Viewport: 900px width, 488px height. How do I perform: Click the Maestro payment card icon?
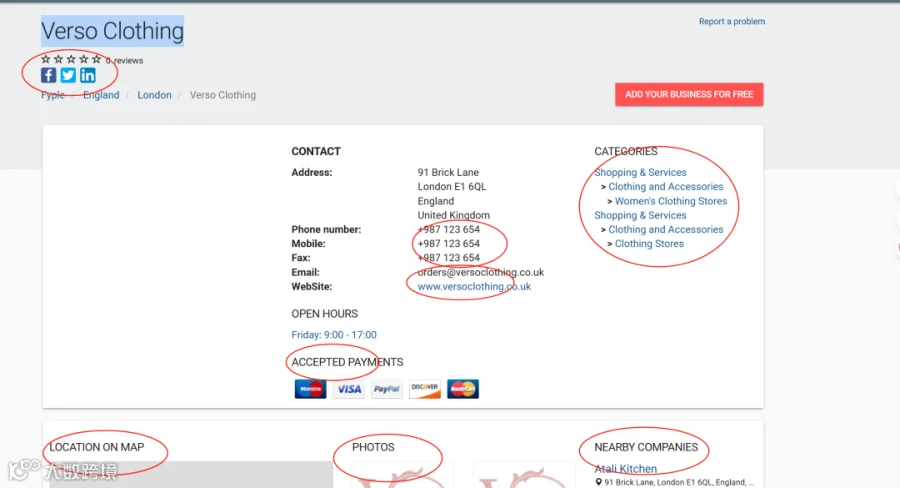311,389
